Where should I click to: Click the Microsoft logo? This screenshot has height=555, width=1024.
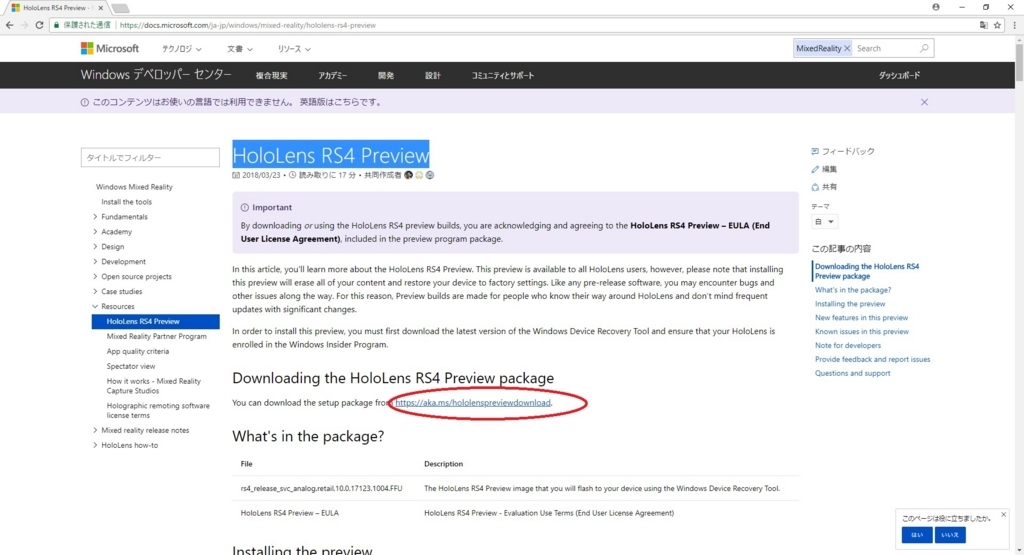pos(110,48)
